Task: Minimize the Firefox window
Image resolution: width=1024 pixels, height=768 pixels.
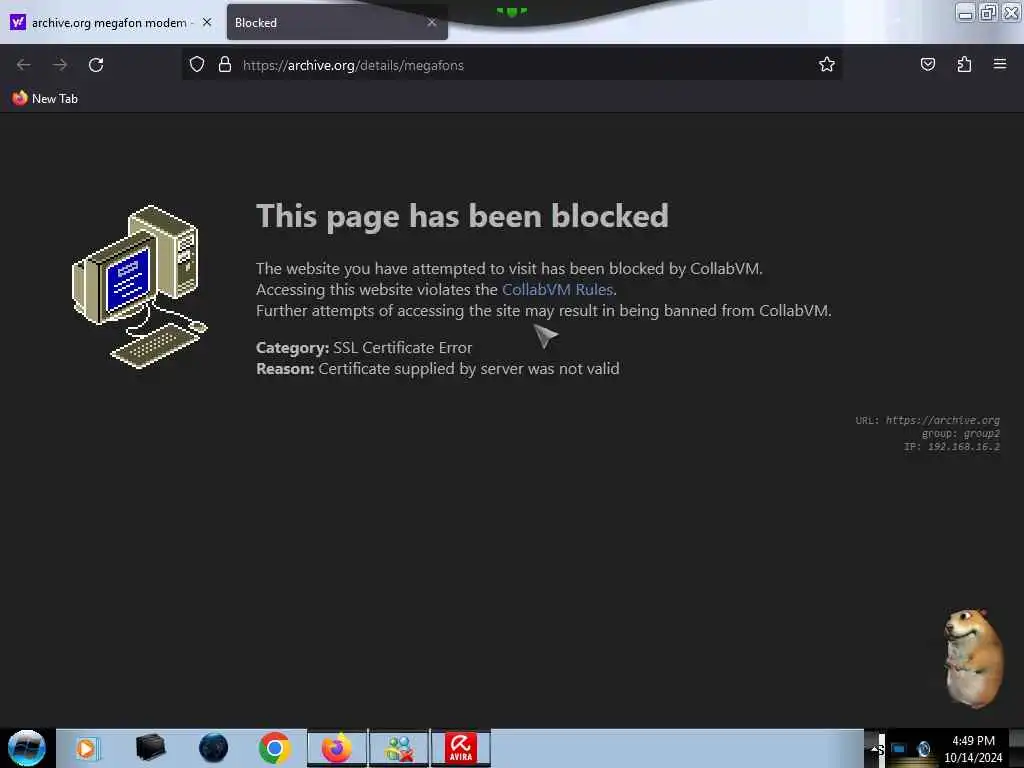Action: pos(965,12)
